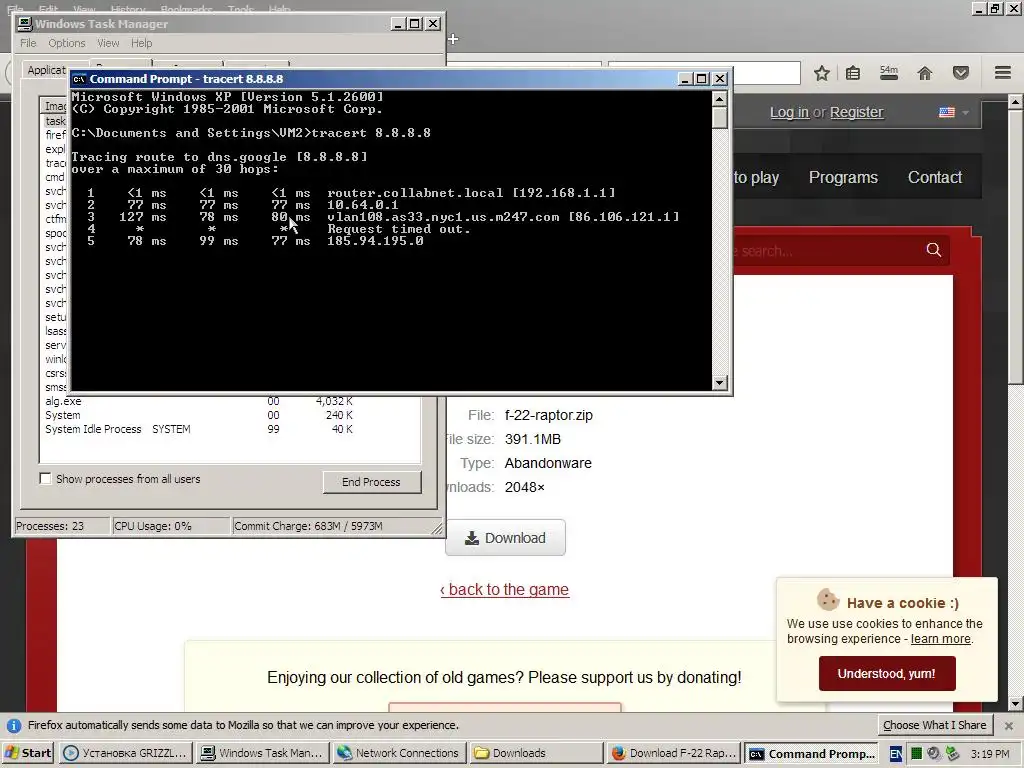The height and width of the screenshot is (768, 1024).
Task: Click the Log in link
Action: pyautogui.click(x=789, y=112)
